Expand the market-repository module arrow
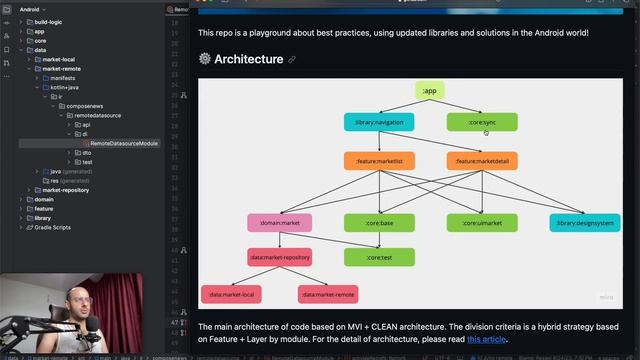The image size is (640, 360). pyautogui.click(x=29, y=190)
